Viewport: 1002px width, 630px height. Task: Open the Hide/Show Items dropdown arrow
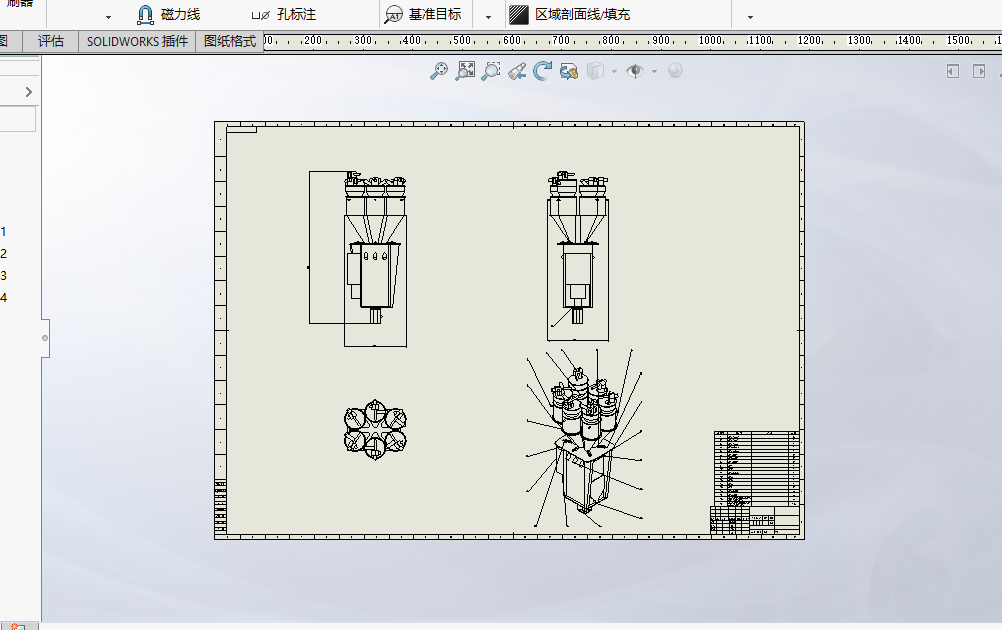point(654,72)
